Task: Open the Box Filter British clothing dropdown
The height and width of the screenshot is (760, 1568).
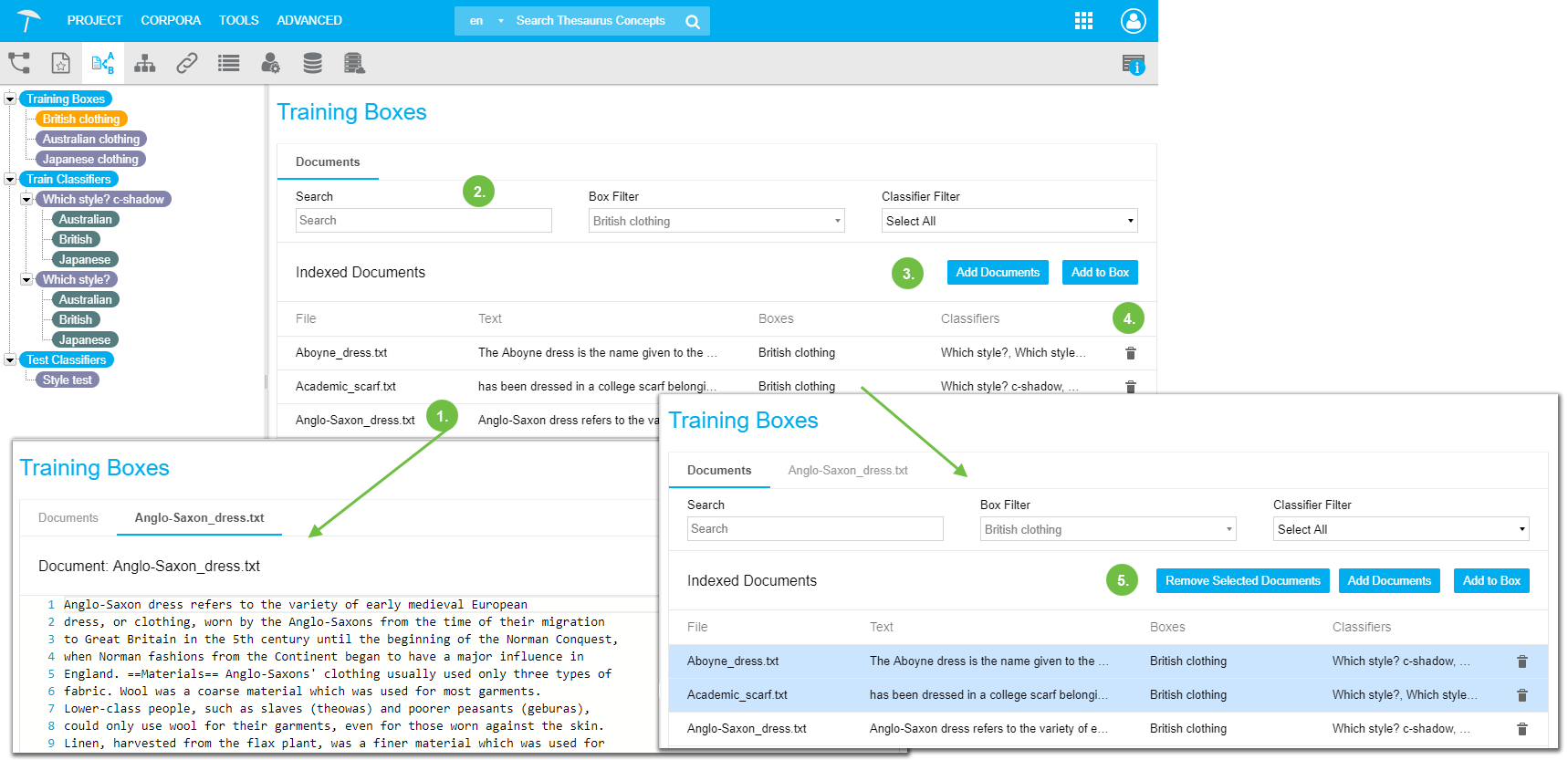Action: (716, 221)
